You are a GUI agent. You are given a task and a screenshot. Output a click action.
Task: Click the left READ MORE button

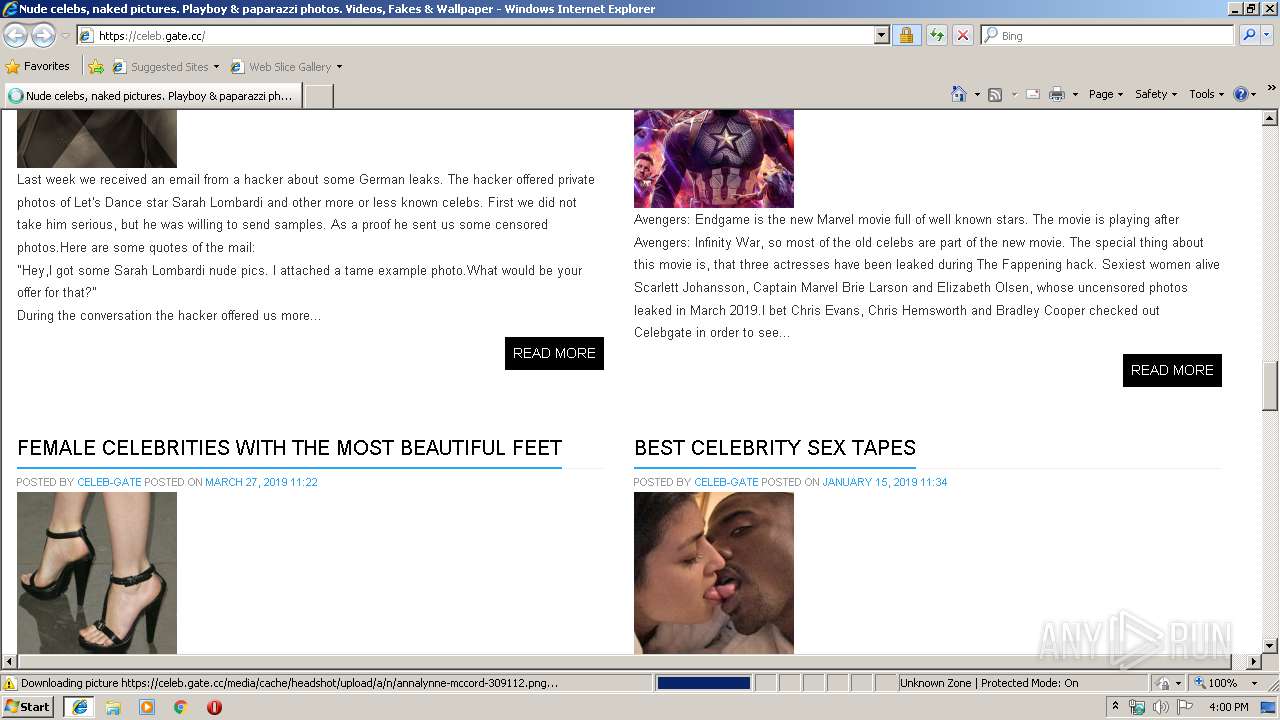[x=554, y=353]
